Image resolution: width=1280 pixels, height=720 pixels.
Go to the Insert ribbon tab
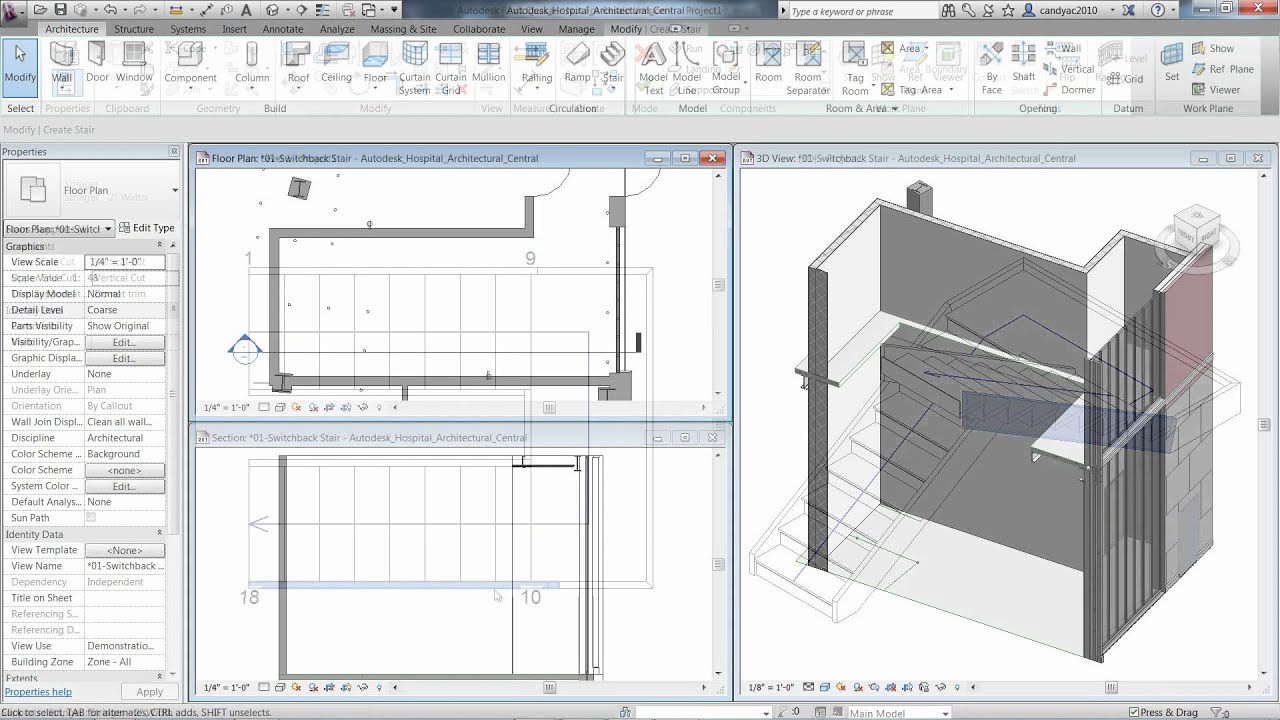[x=235, y=29]
